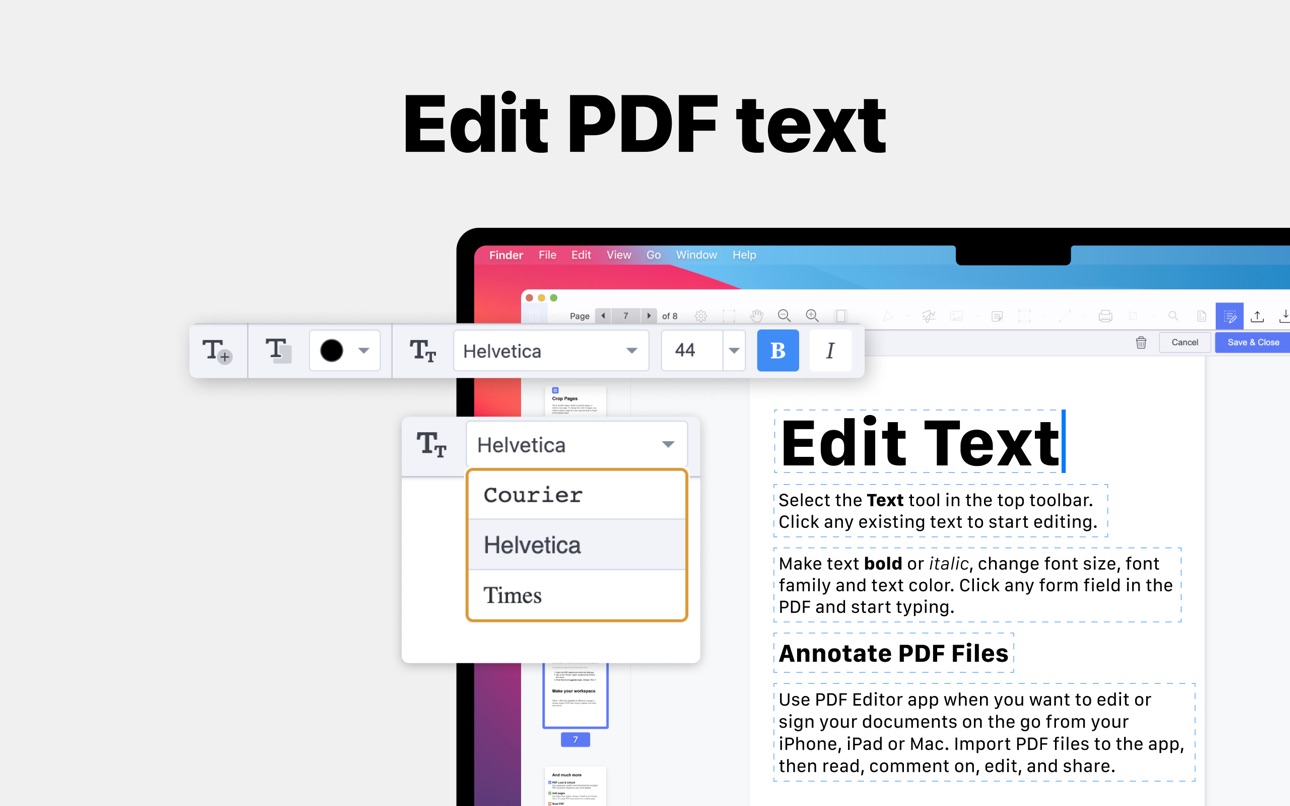Image resolution: width=1290 pixels, height=806 pixels.
Task: Open the Help menu in the menu bar
Action: 744,255
